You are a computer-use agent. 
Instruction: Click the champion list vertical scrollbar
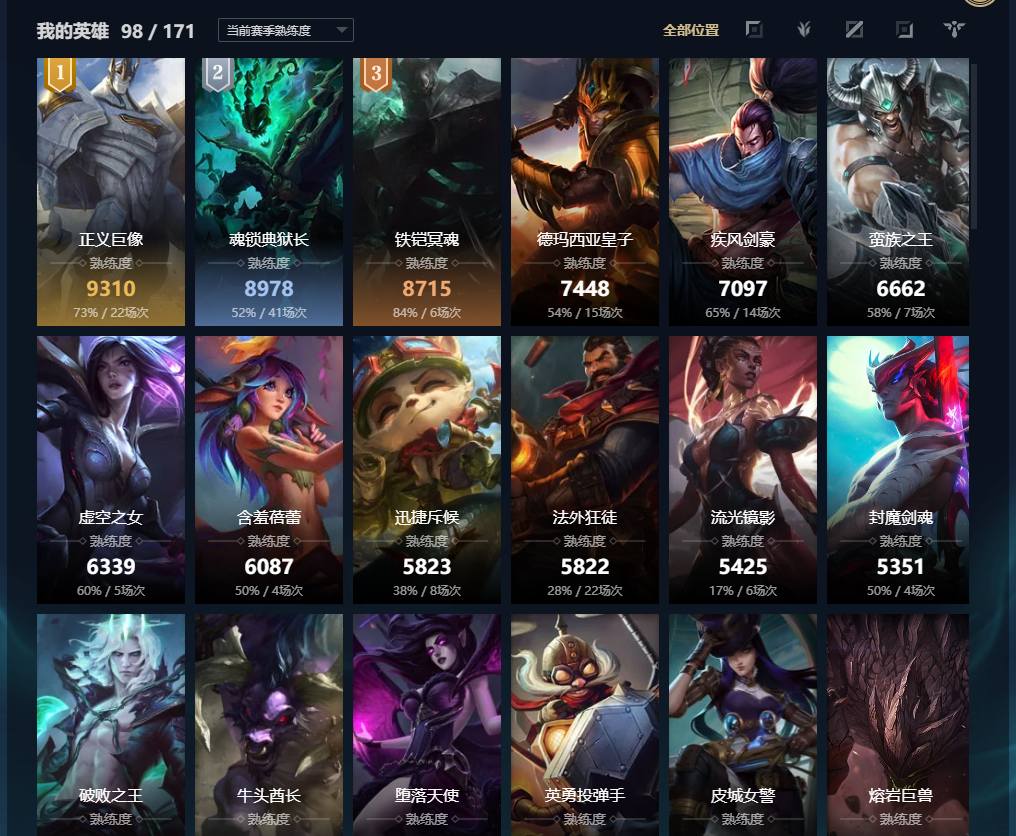[x=974, y=146]
